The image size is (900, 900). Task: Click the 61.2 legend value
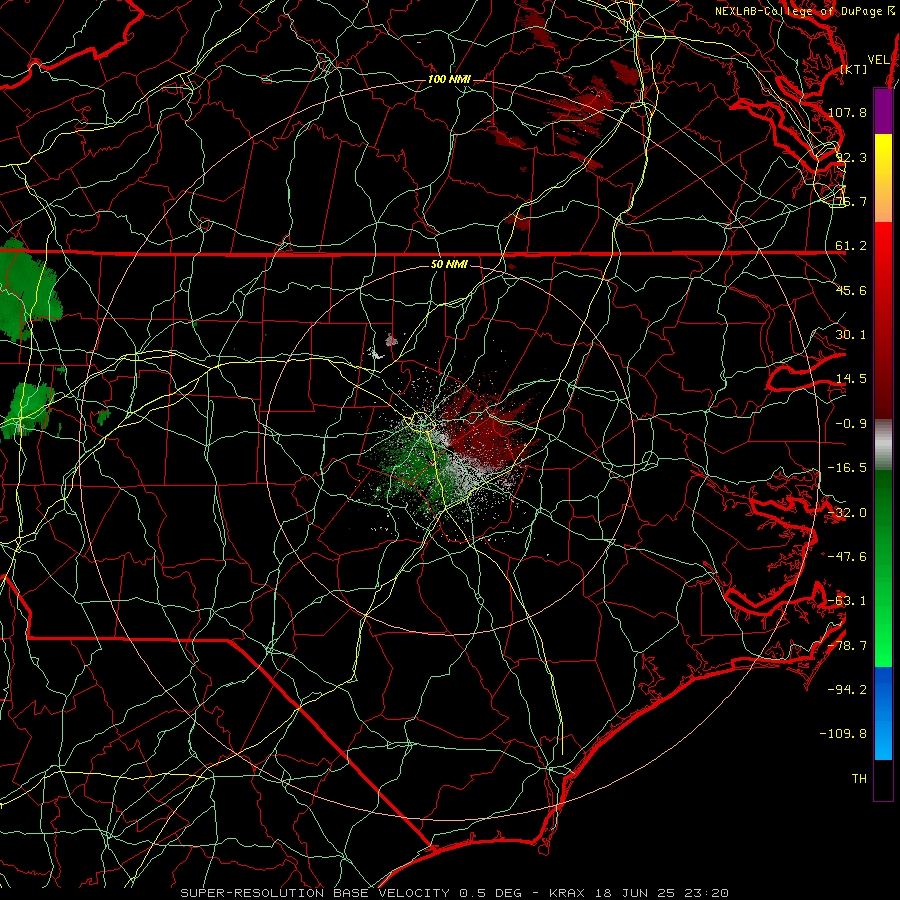(x=851, y=246)
